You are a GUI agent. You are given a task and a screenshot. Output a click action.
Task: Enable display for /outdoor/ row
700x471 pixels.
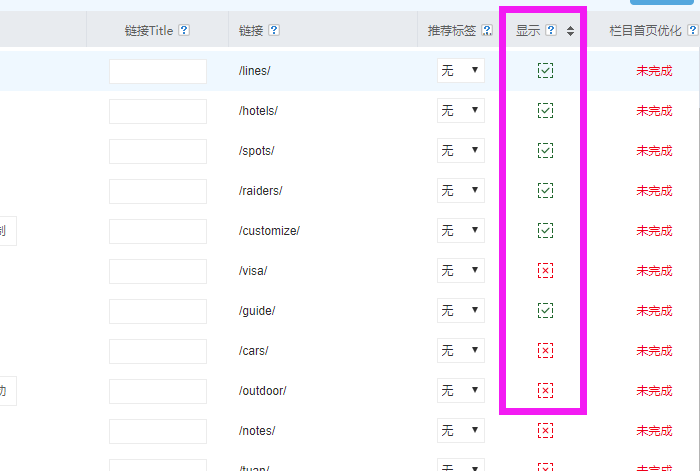545,390
